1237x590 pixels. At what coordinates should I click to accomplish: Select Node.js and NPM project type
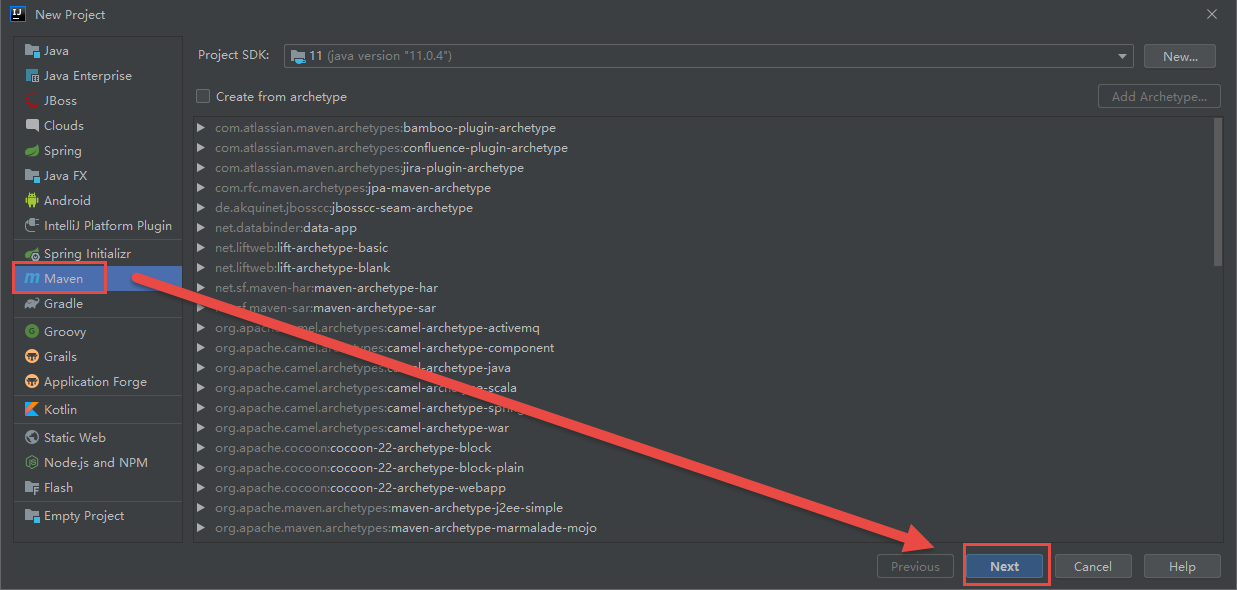coord(95,463)
